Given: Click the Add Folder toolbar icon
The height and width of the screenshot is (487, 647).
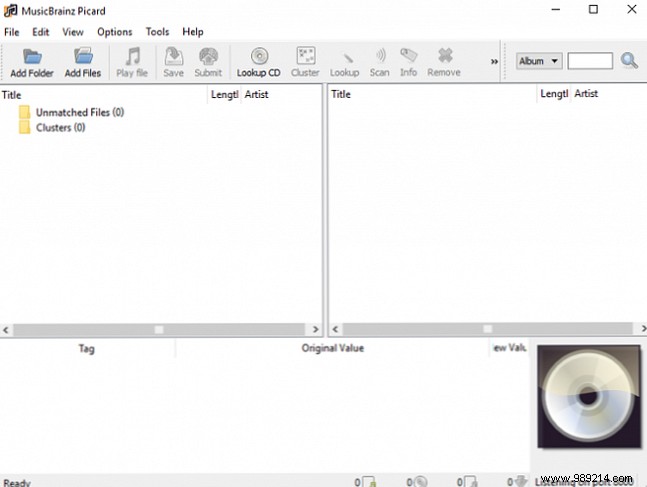Looking at the screenshot, I should click(x=32, y=57).
